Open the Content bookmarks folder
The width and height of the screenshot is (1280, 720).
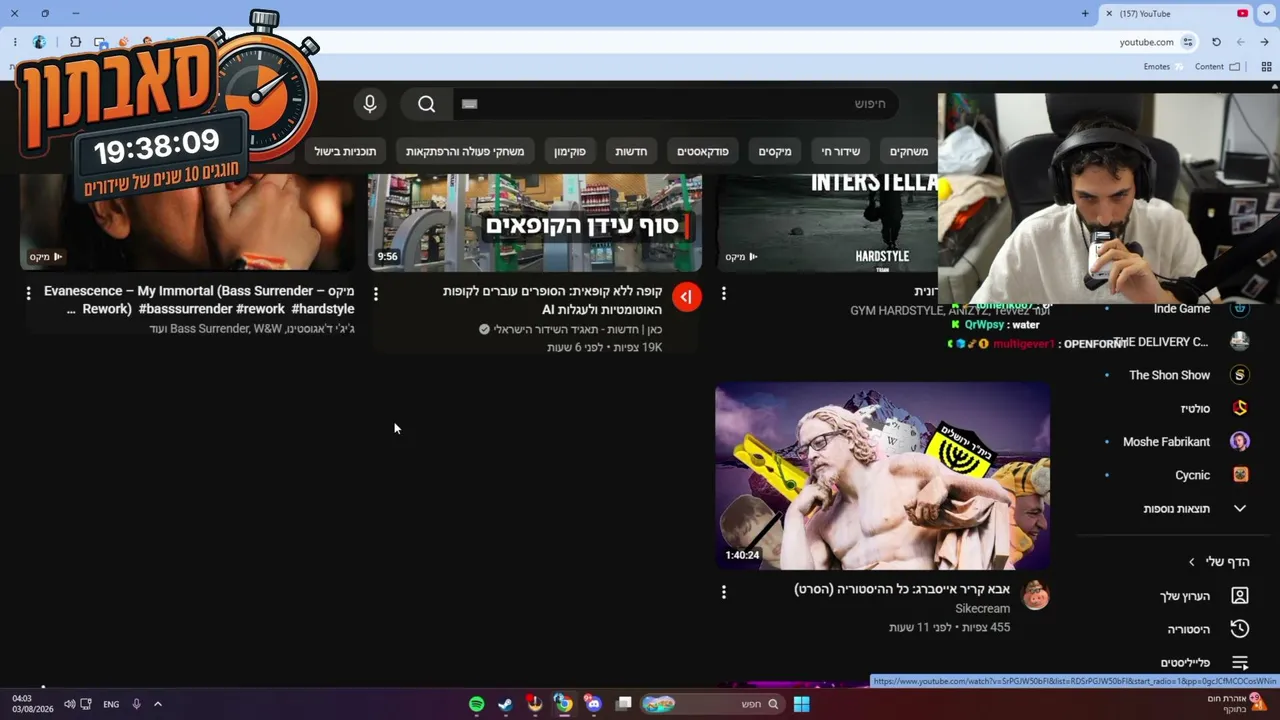[1217, 67]
